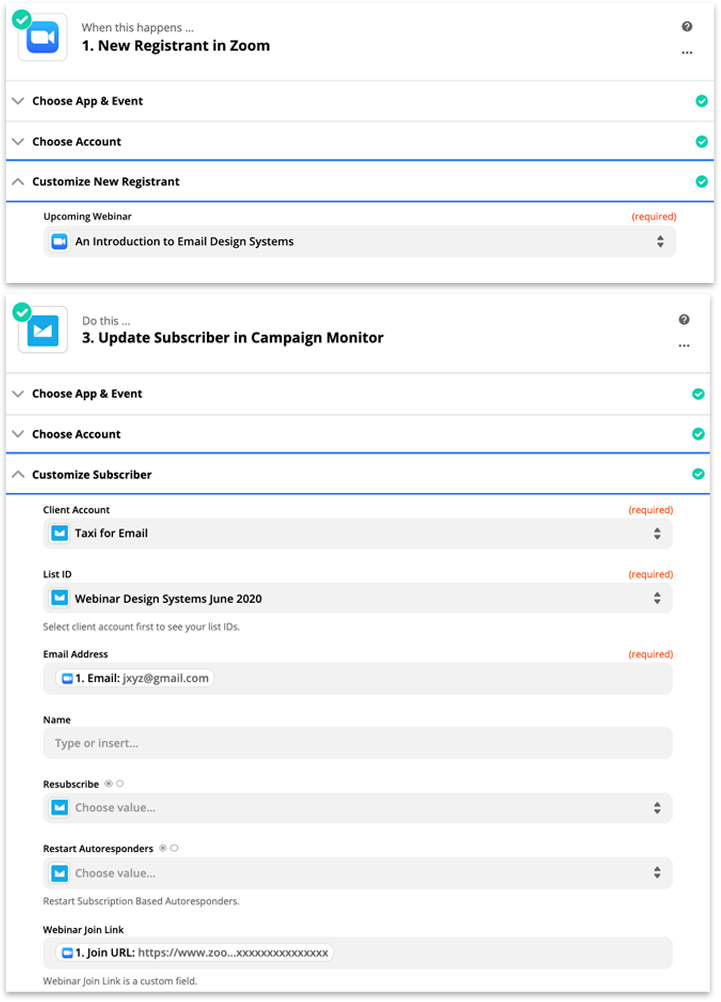721x1002 pixels.
Task: Open help for Update Subscriber step
Action: tap(684, 320)
